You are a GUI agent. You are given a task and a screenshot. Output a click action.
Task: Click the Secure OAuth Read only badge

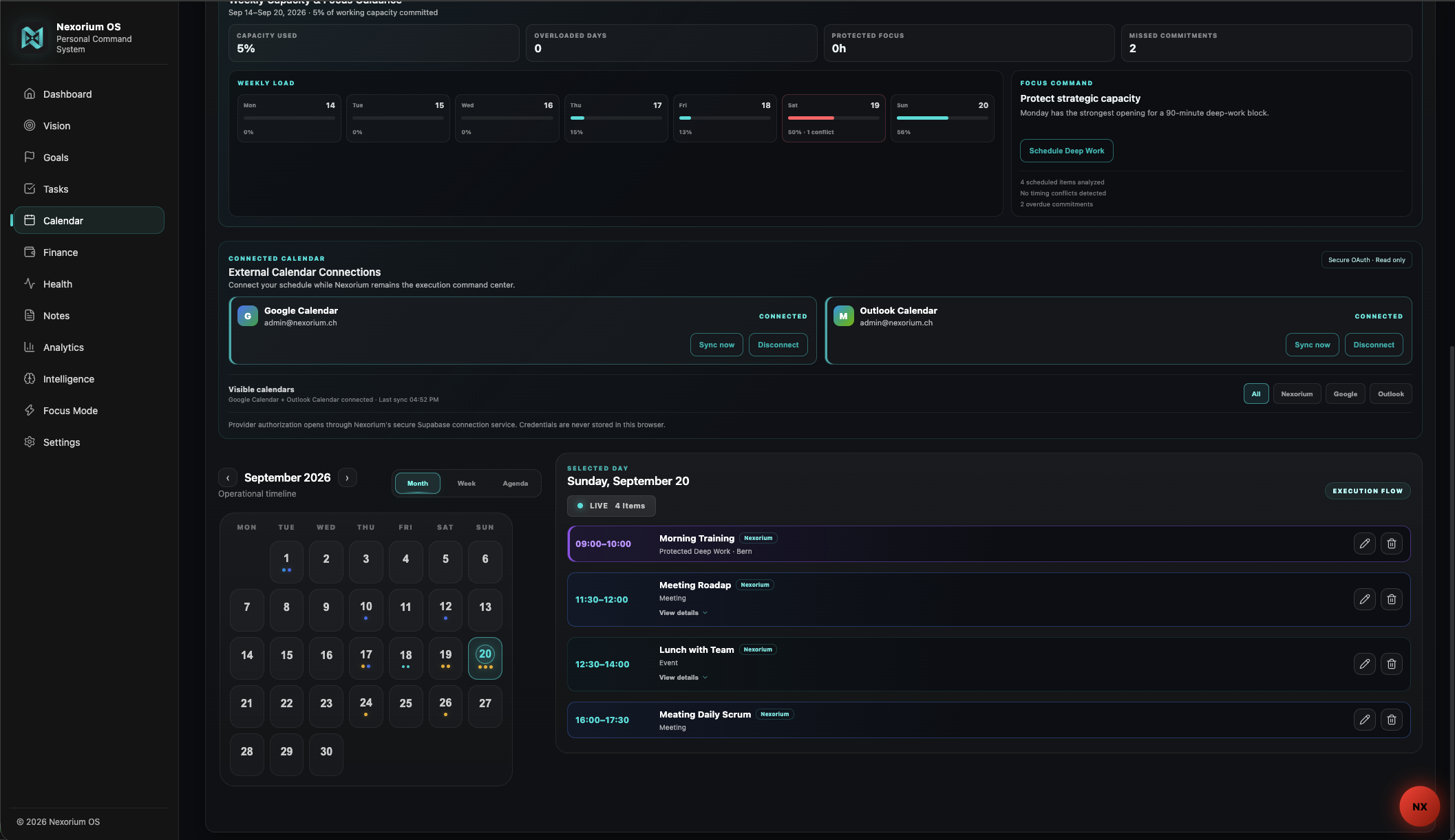coord(1366,259)
